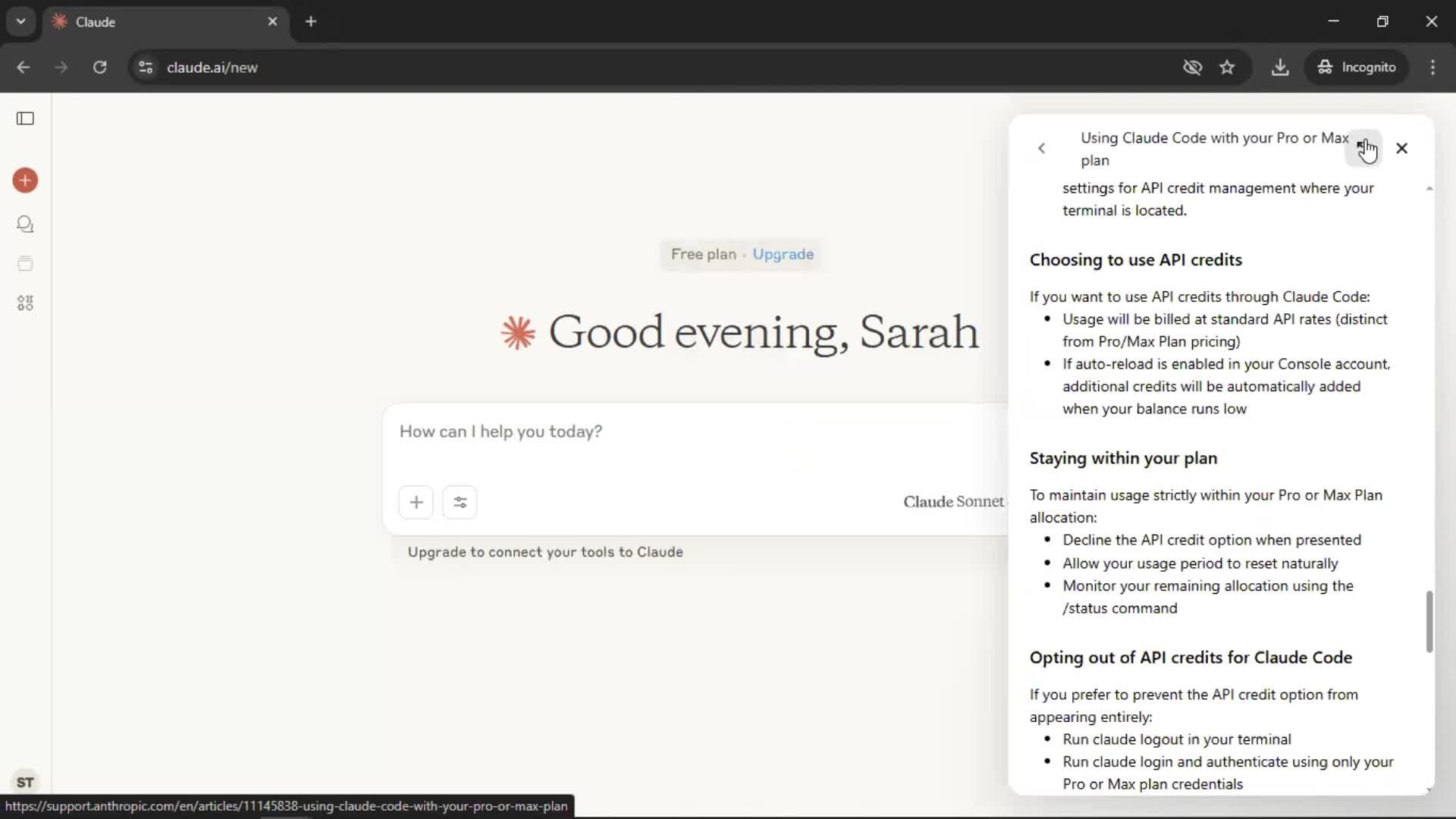The image size is (1456, 819).
Task: Open the Chats icon in the sidebar
Action: click(25, 224)
